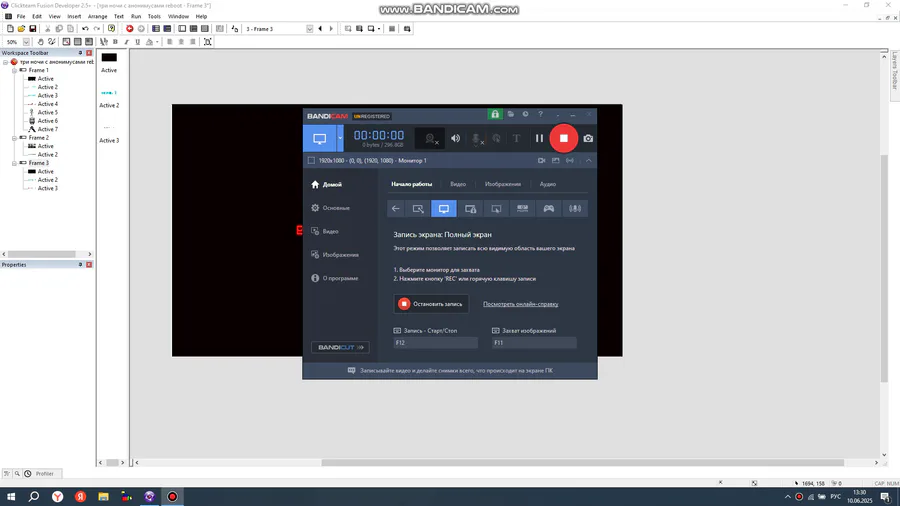Image resolution: width=900 pixels, height=506 pixels.
Task: Click the hand pan tool icon
Action: pyautogui.click(x=40, y=42)
